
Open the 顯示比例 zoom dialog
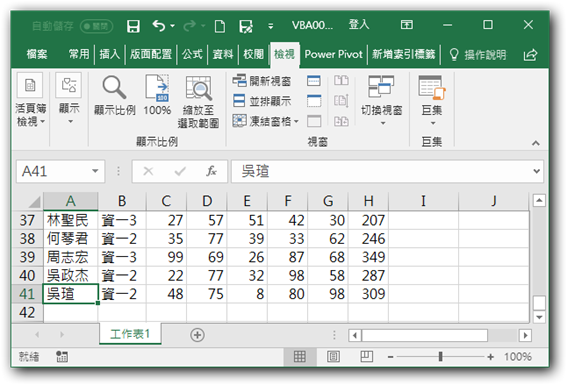click(114, 95)
